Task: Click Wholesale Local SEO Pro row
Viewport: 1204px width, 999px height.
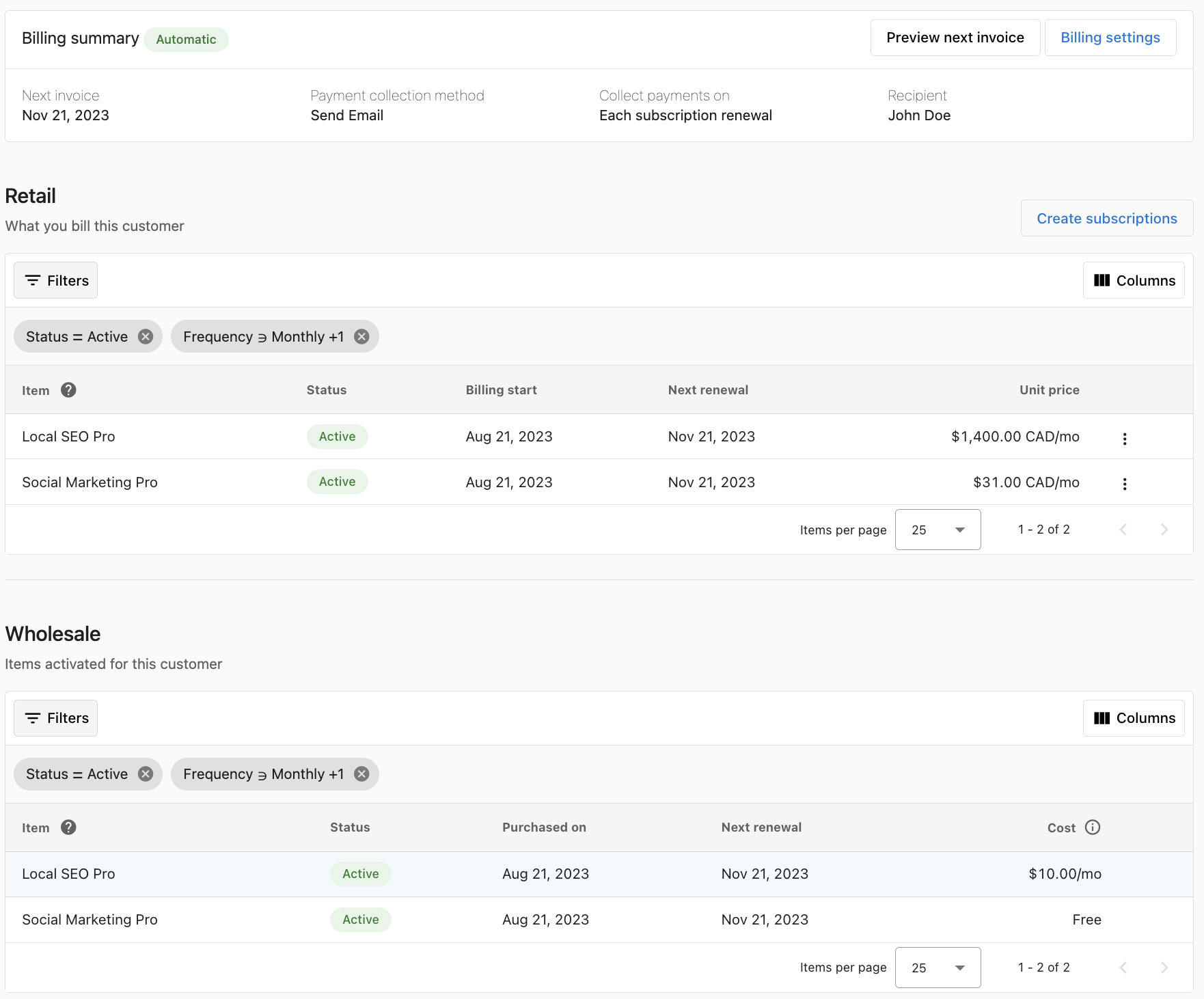Action: tap(599, 874)
